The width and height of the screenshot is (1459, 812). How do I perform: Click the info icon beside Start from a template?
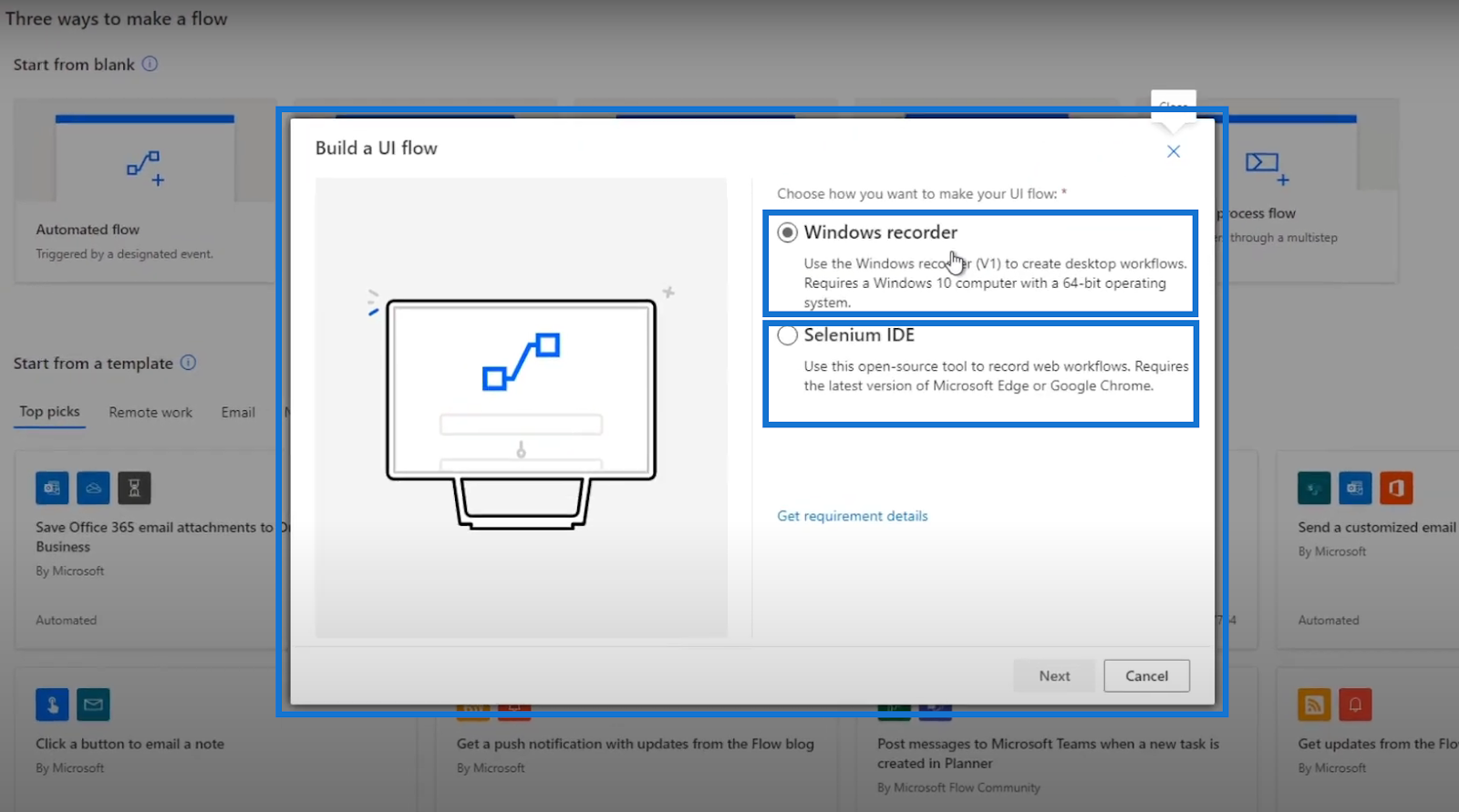click(188, 363)
